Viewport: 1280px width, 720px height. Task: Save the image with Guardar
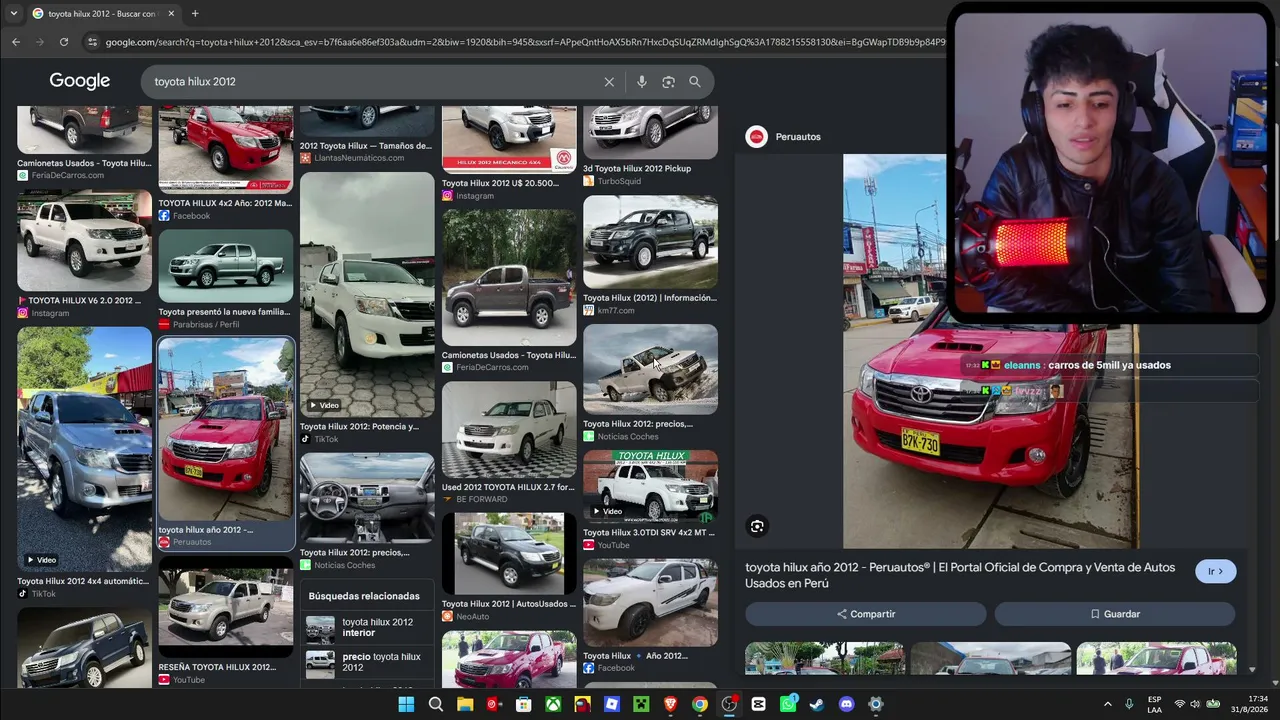(1115, 614)
